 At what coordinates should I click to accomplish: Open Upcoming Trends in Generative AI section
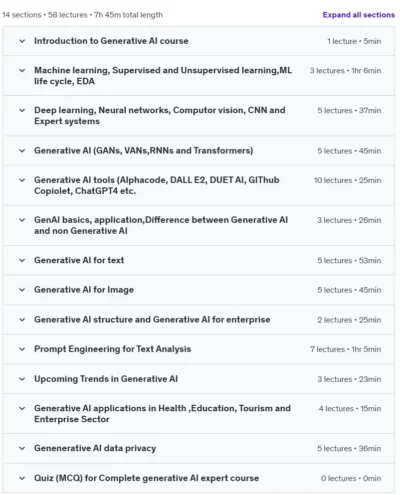point(199,379)
